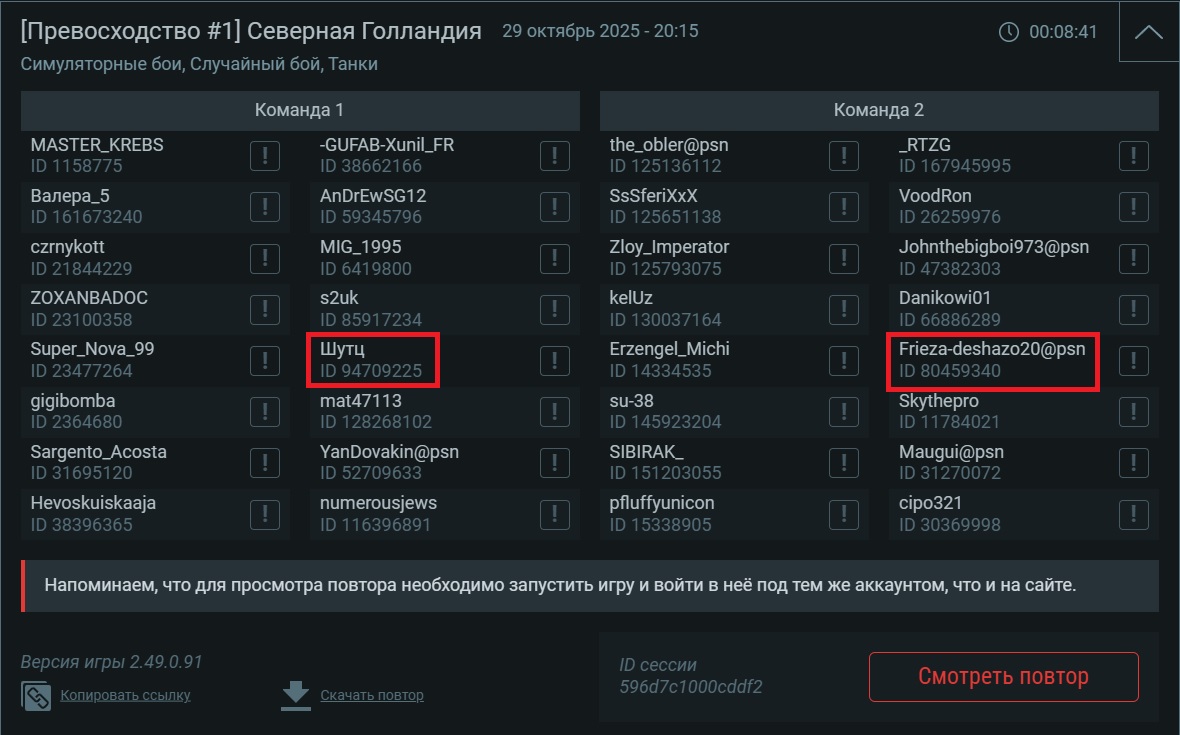Viewport: 1180px width, 735px height.
Task: Click player name Hevoskuiskaaja
Action: pos(93,503)
